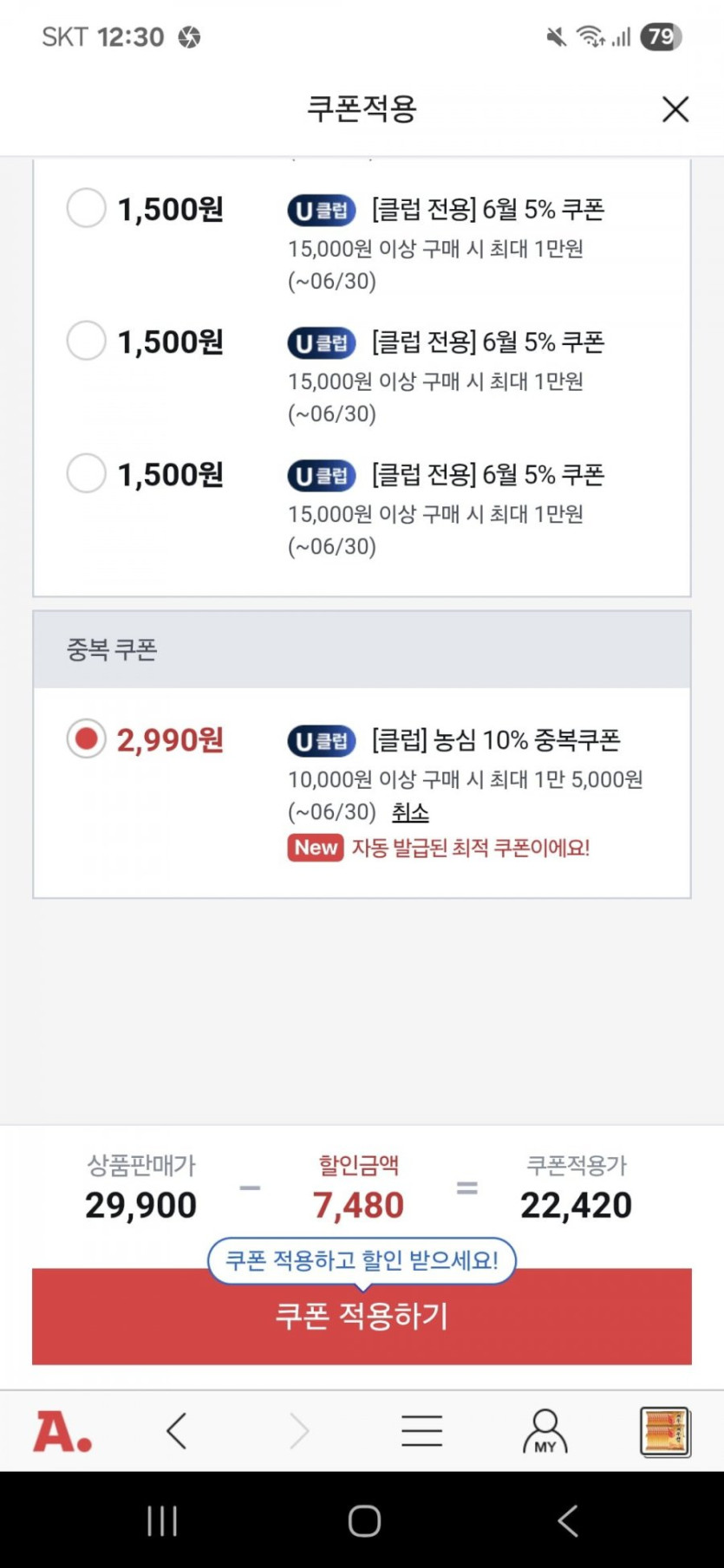724x1568 pixels.
Task: Open the MY profile icon
Action: 545,1431
